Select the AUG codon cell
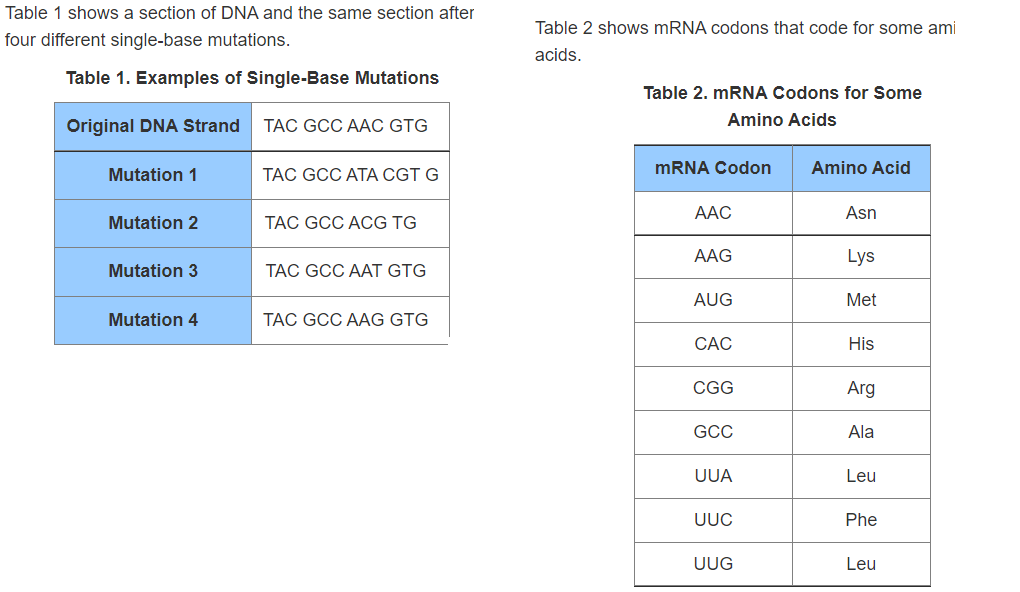The width and height of the screenshot is (1020, 592). click(x=713, y=300)
